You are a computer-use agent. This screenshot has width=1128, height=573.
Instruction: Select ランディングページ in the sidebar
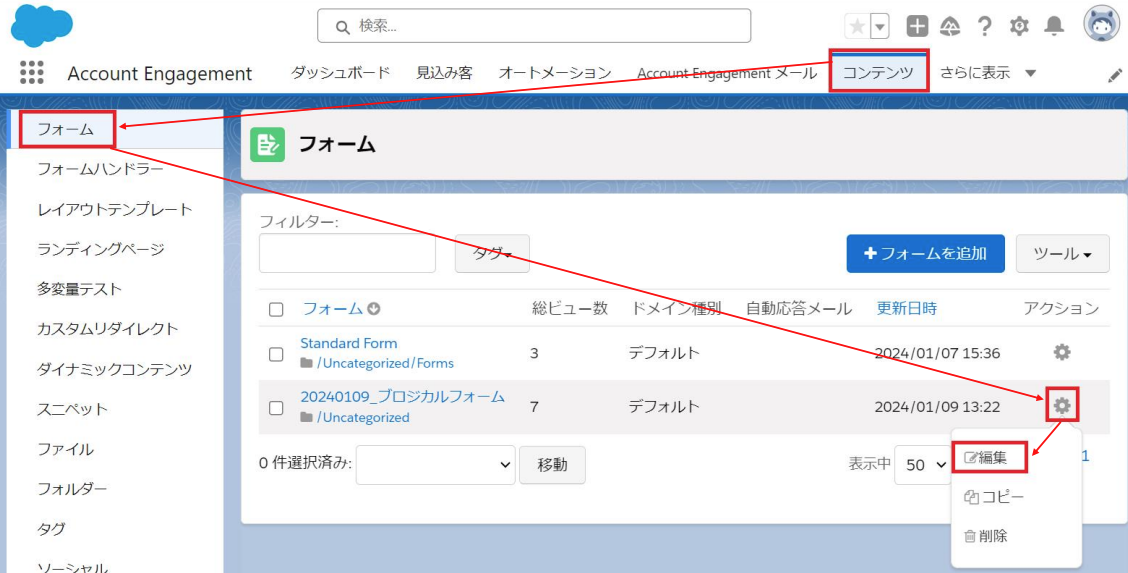(x=101, y=249)
